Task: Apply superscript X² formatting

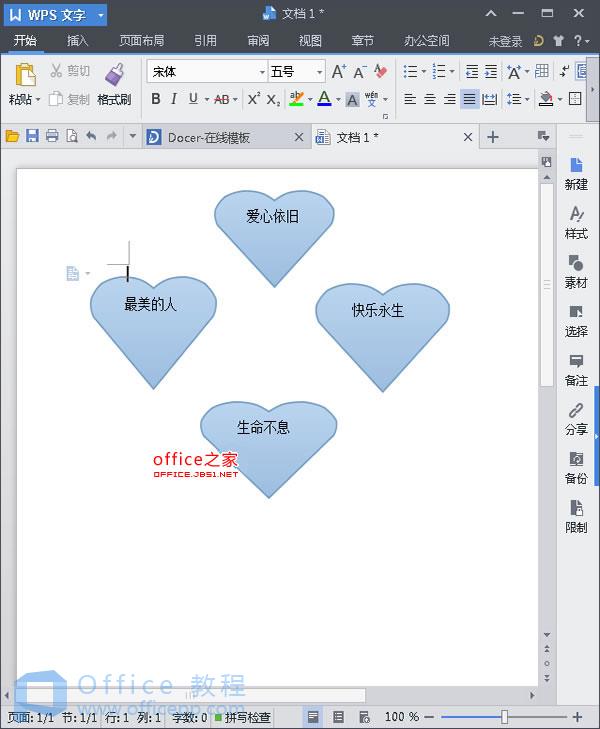Action: [254, 99]
